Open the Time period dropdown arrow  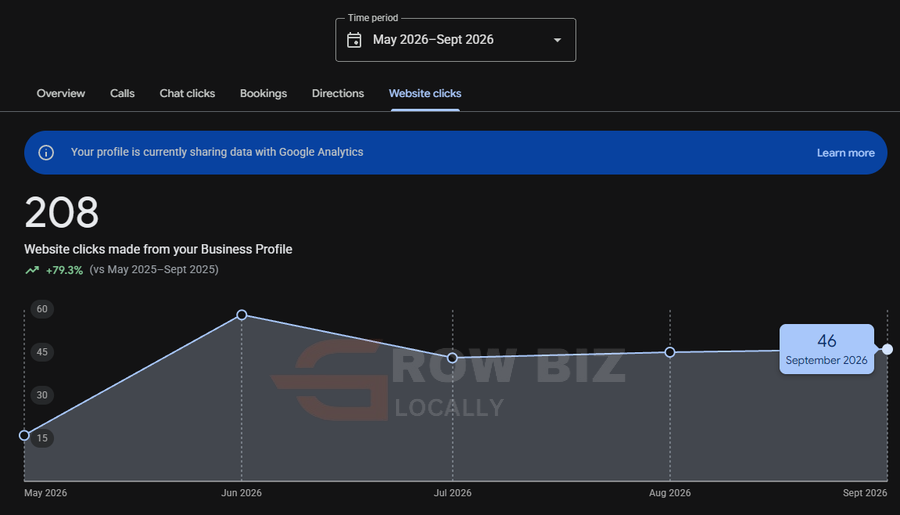[557, 40]
